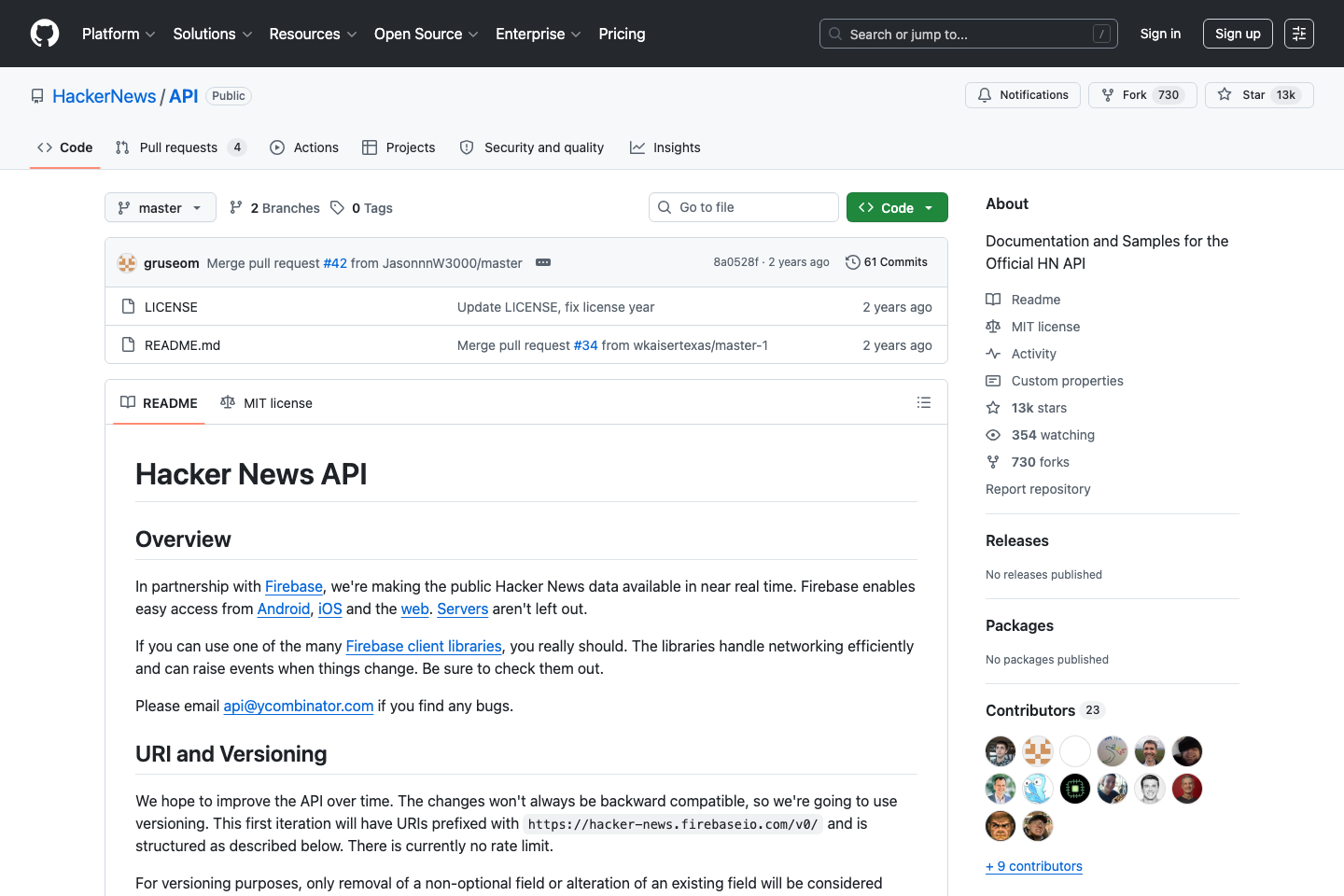
Task: Click the Go to file search field
Action: [x=743, y=206]
